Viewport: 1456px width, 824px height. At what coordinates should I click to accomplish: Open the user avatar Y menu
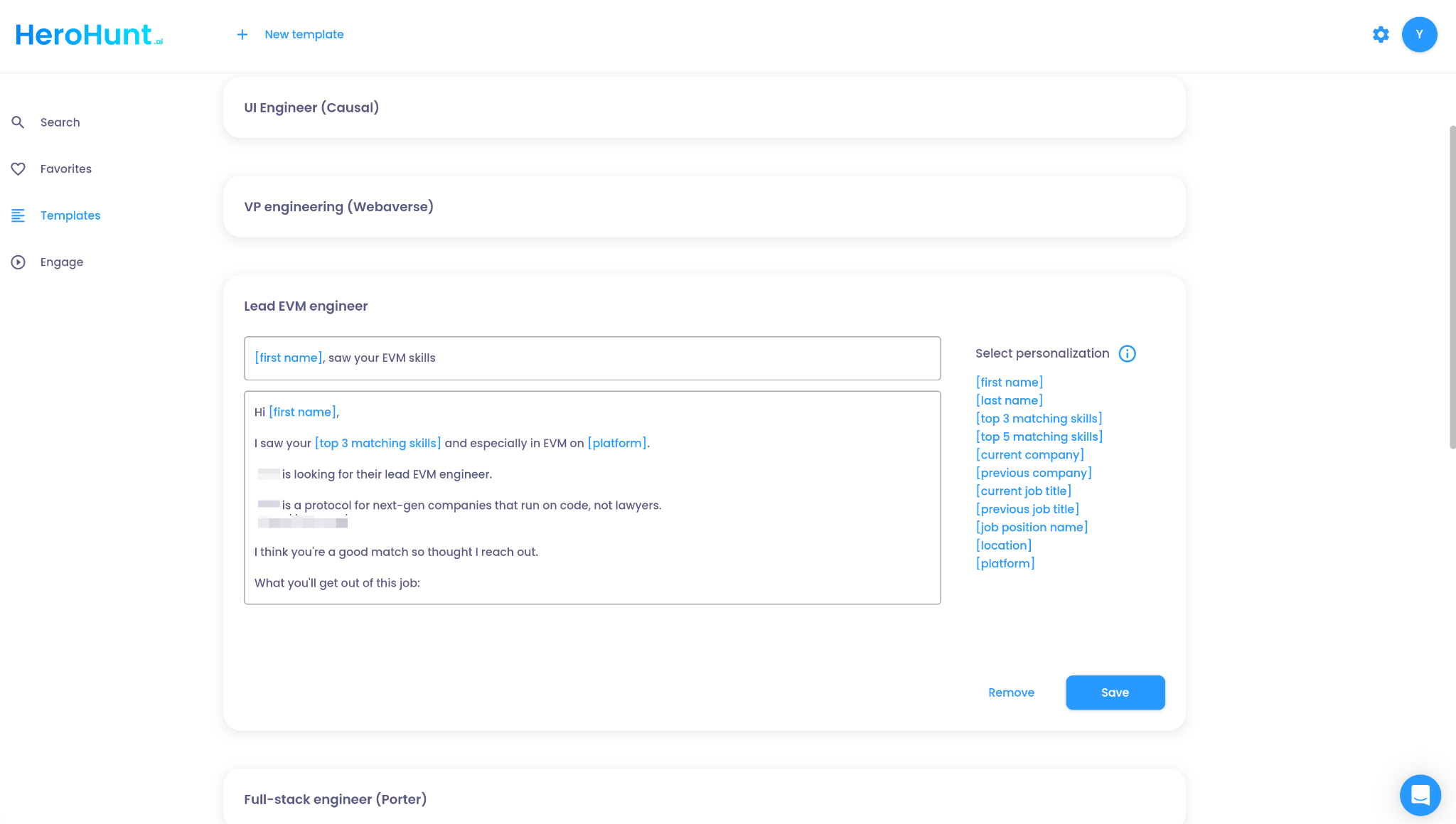1419,35
